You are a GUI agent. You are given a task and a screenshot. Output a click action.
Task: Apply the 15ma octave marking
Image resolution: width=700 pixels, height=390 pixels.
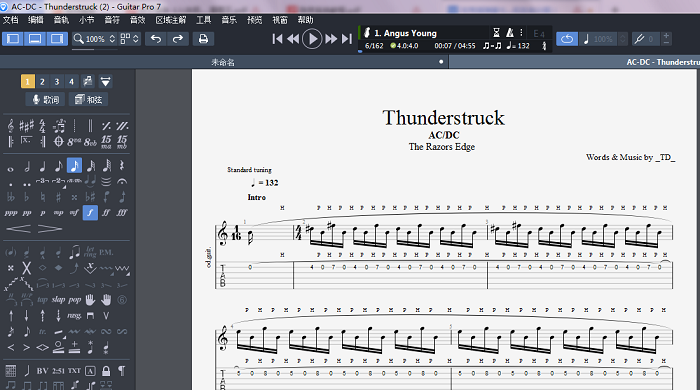[106, 141]
